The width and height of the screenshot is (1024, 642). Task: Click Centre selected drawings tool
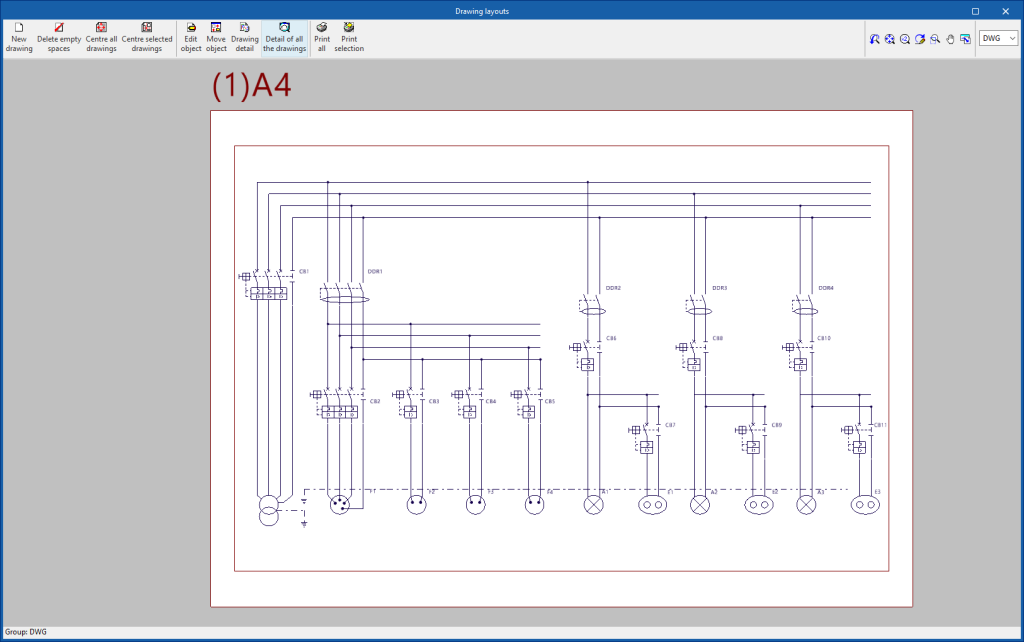[147, 36]
